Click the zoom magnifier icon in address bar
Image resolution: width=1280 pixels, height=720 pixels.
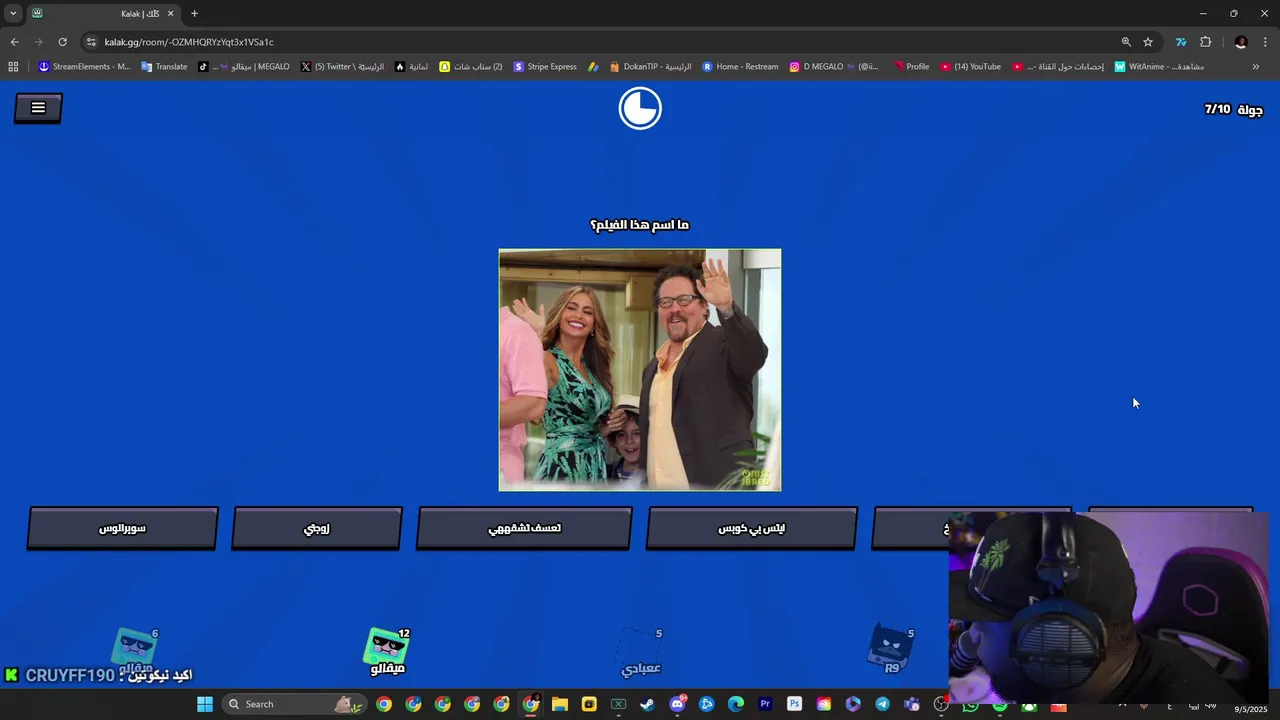tap(1126, 42)
